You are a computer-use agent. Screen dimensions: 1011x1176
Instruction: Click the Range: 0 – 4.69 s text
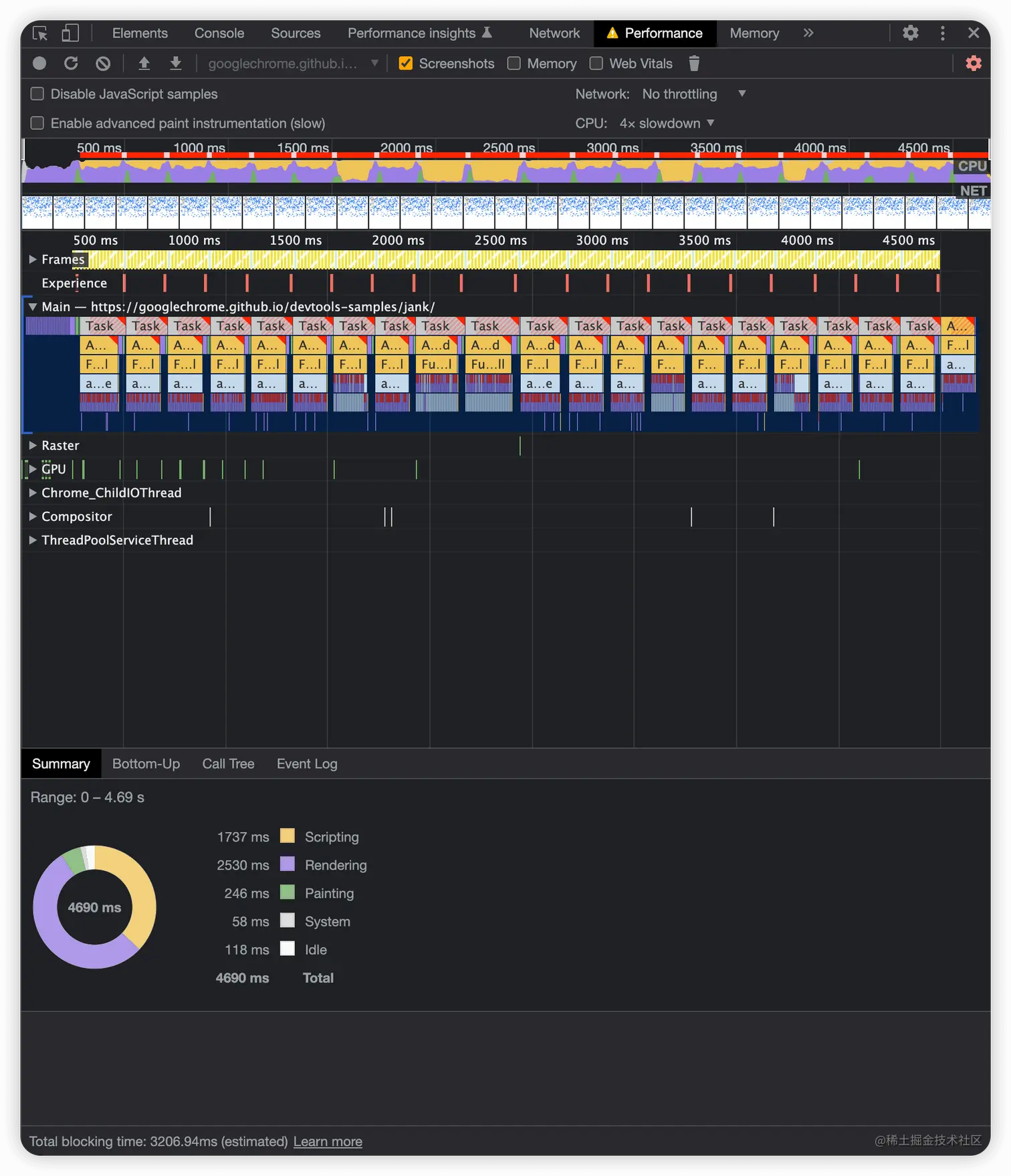[87, 797]
